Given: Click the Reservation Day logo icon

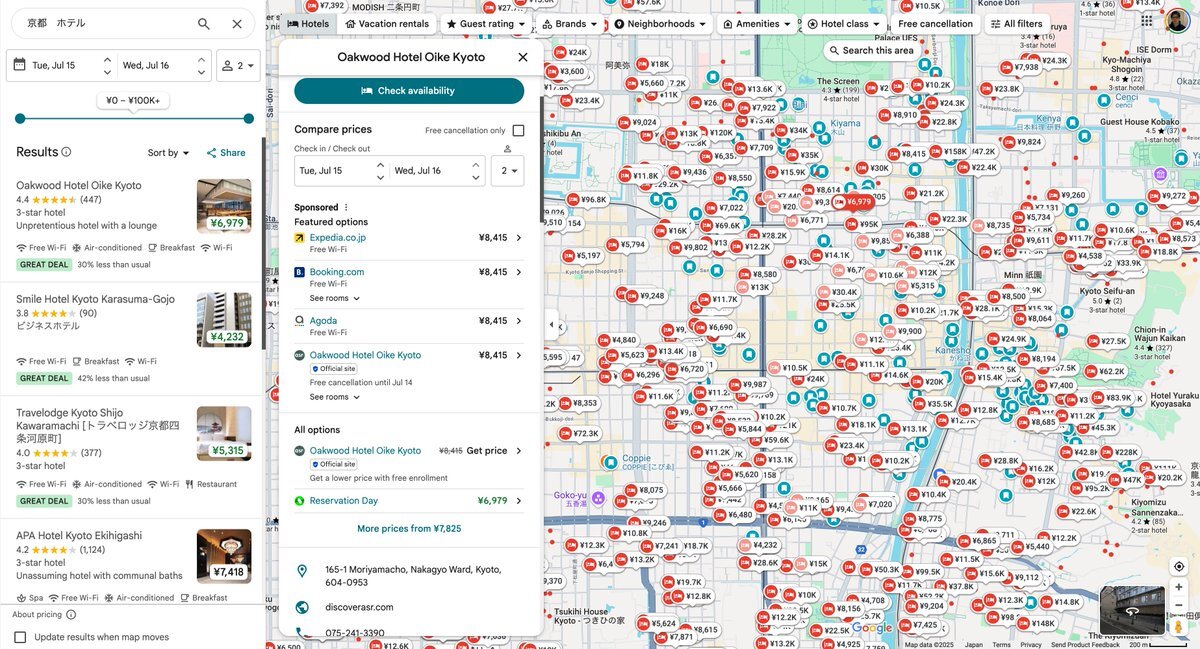Looking at the screenshot, I should [299, 501].
